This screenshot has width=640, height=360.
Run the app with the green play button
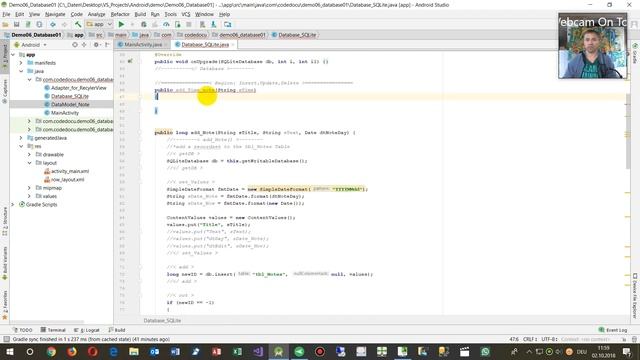121,24
